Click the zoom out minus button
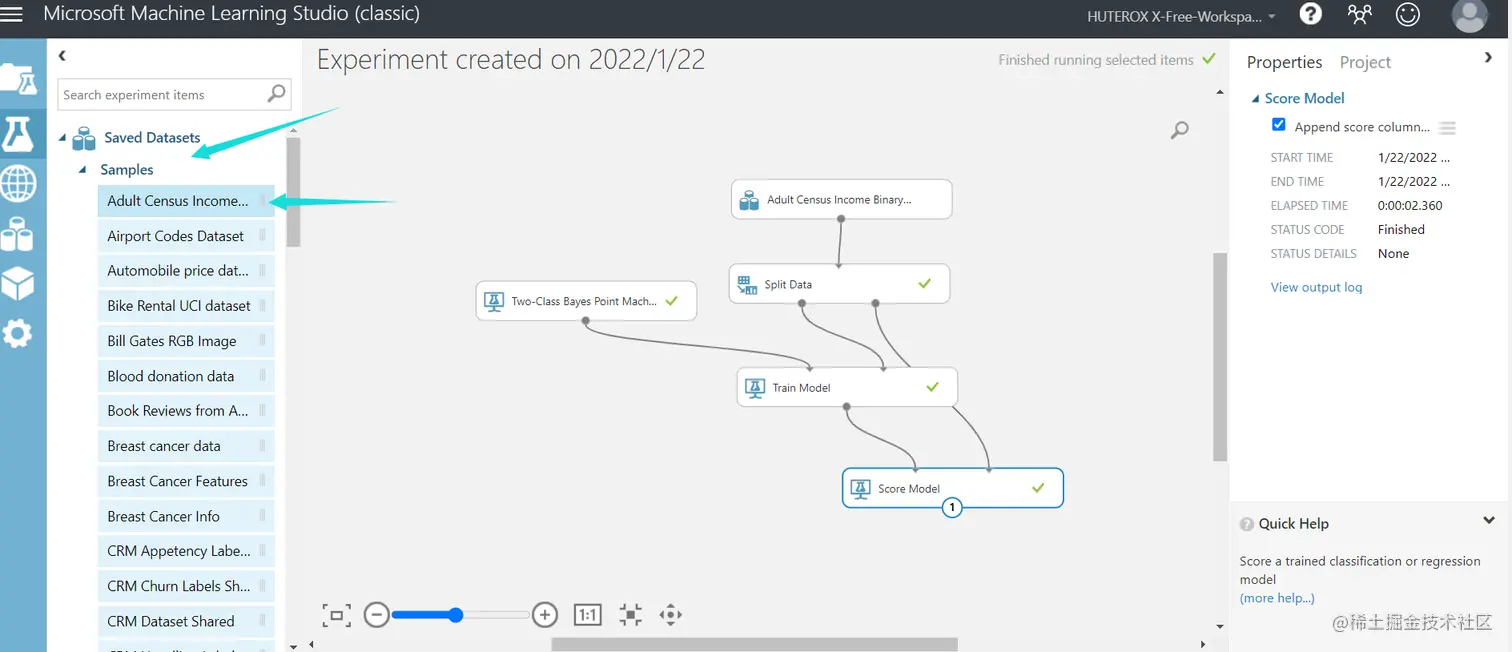Viewport: 1512px width, 652px height. [376, 615]
